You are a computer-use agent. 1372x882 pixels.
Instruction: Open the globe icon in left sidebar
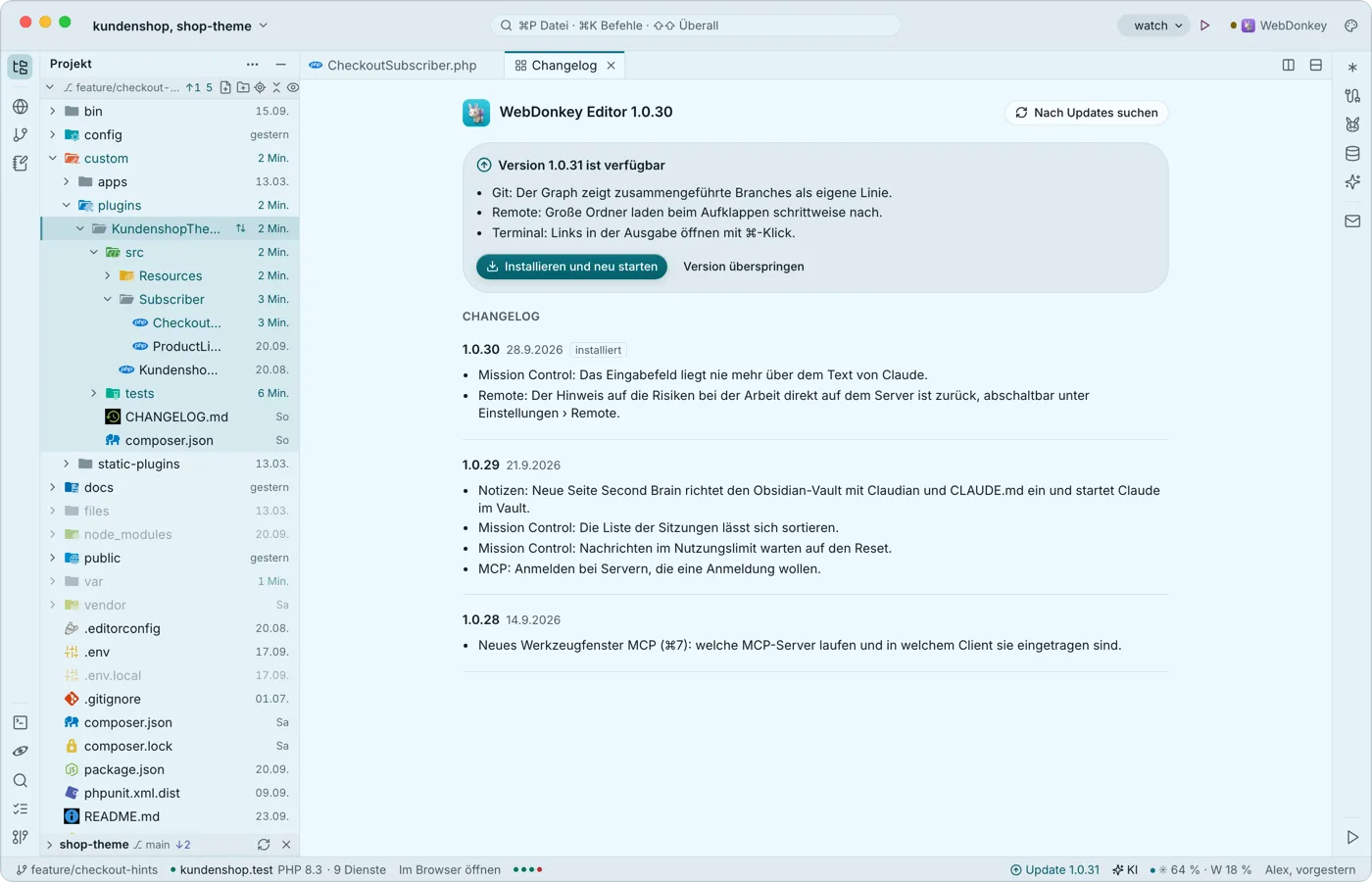coord(20,106)
